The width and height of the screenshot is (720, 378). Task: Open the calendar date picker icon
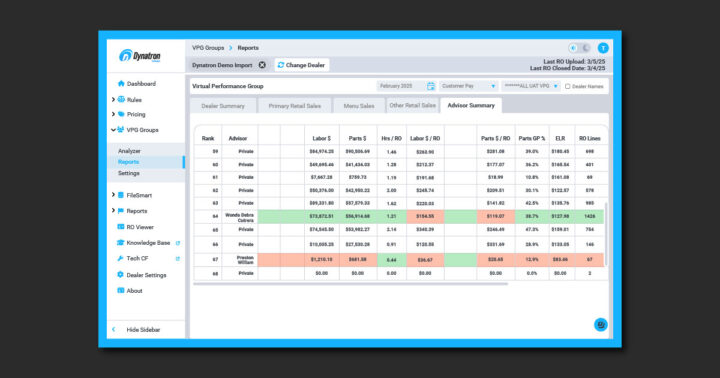[431, 86]
